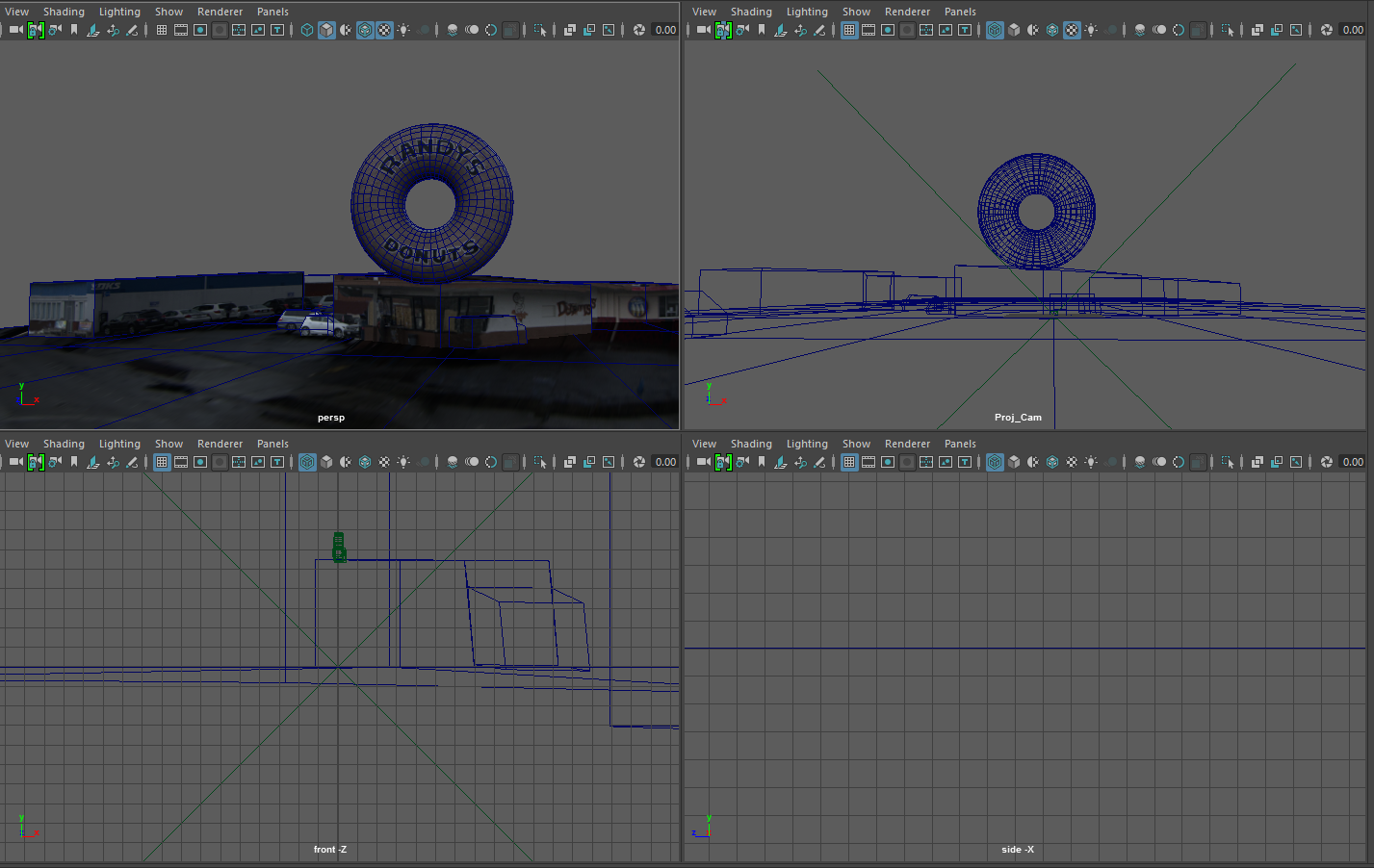
Task: Click Wireframe shading icon in side -X panel
Action: pyautogui.click(x=995, y=462)
